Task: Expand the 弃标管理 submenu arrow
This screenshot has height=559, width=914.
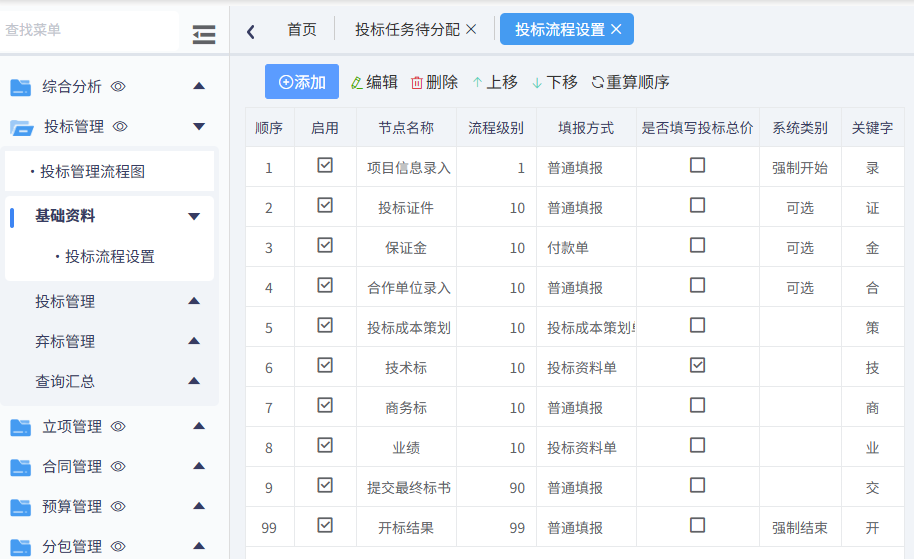Action: 194,341
